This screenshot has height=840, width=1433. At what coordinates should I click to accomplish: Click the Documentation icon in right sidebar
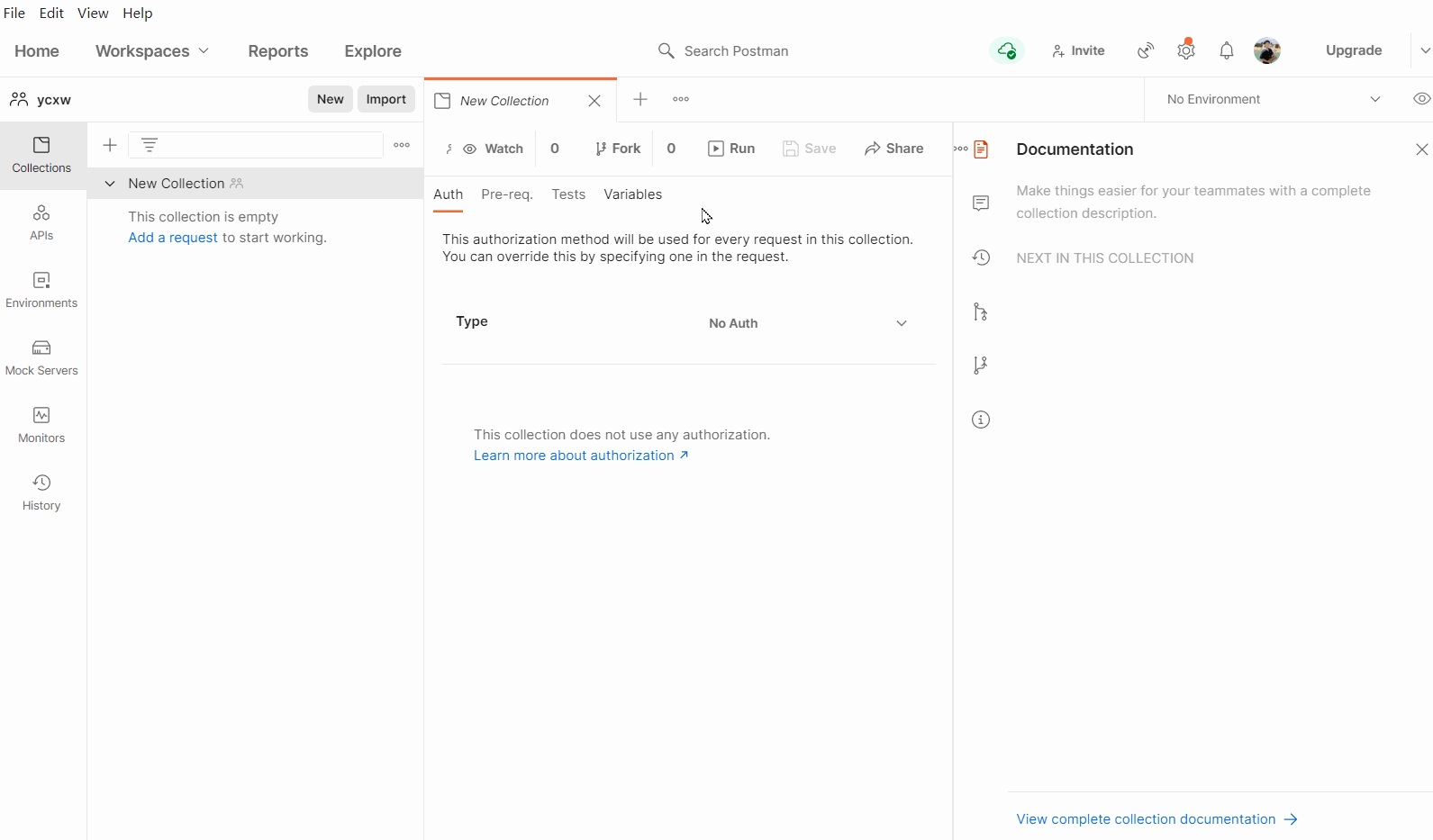(981, 149)
